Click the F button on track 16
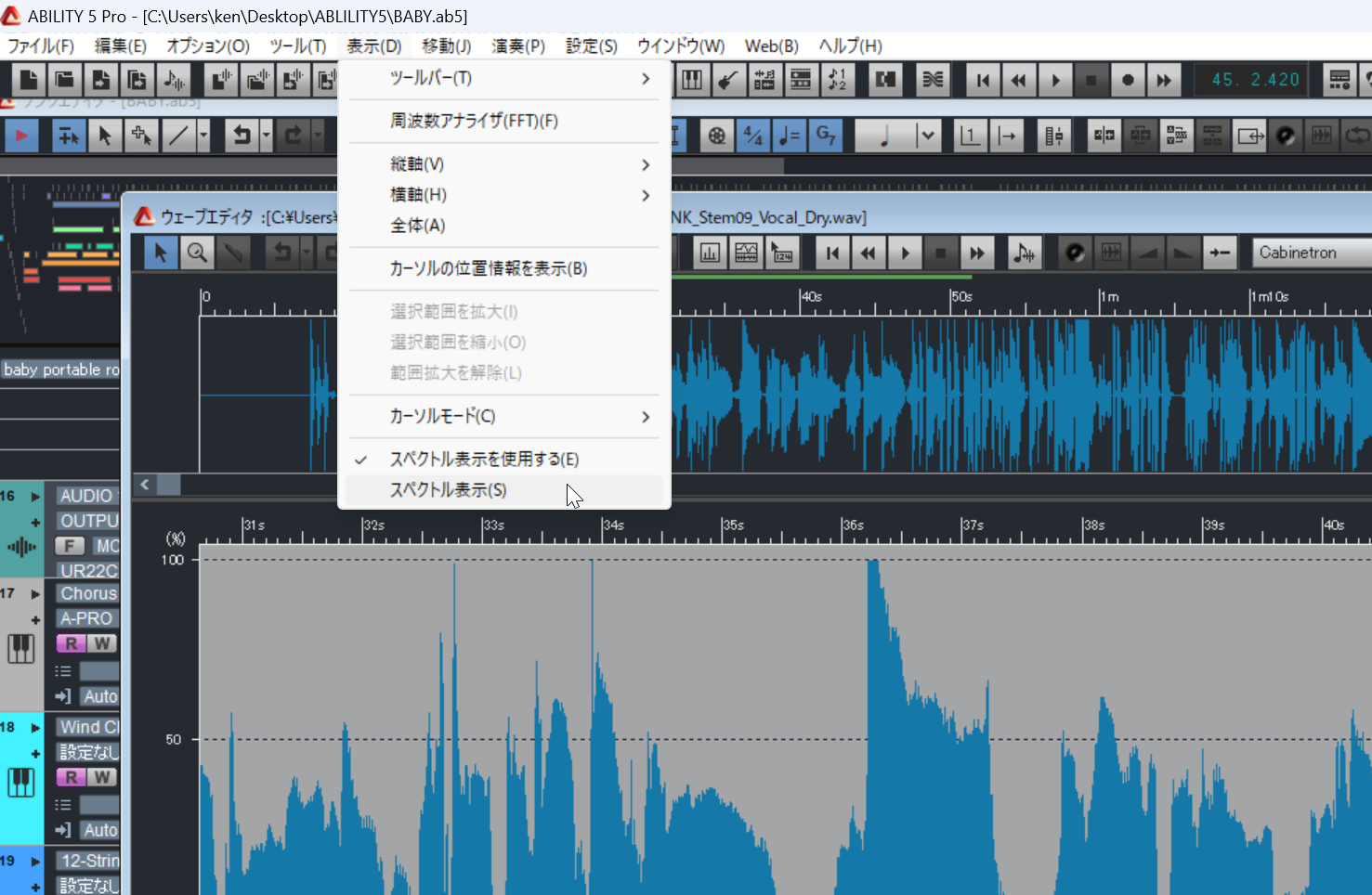Image resolution: width=1372 pixels, height=895 pixels. pyautogui.click(x=70, y=546)
